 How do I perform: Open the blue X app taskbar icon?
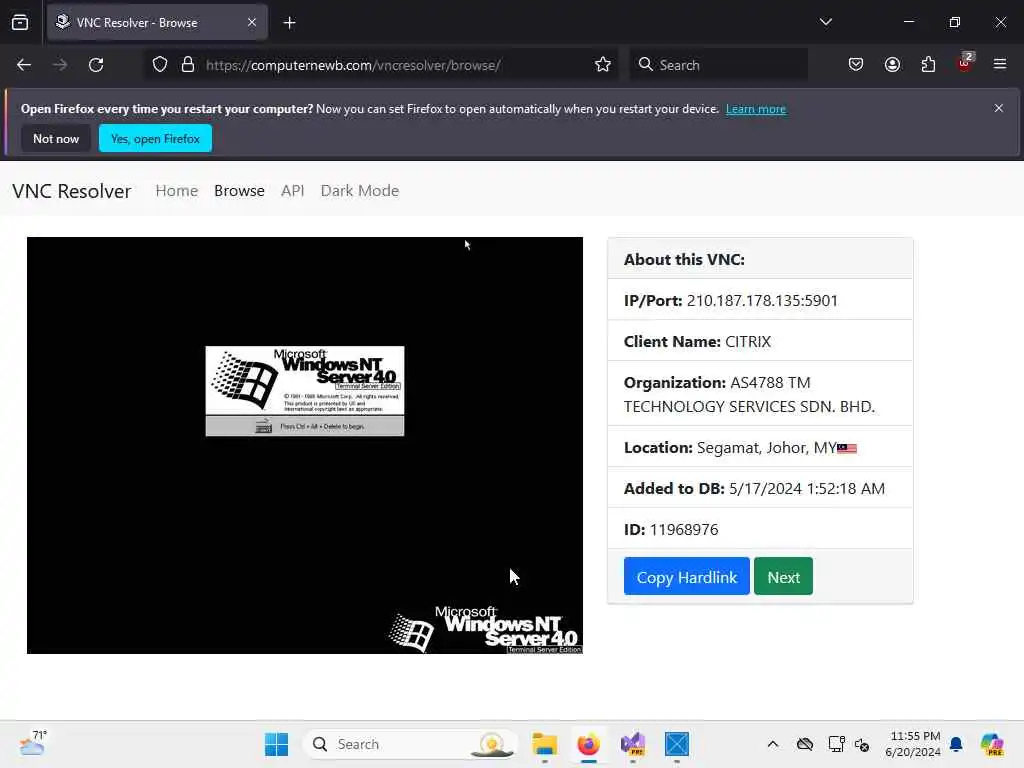(677, 744)
